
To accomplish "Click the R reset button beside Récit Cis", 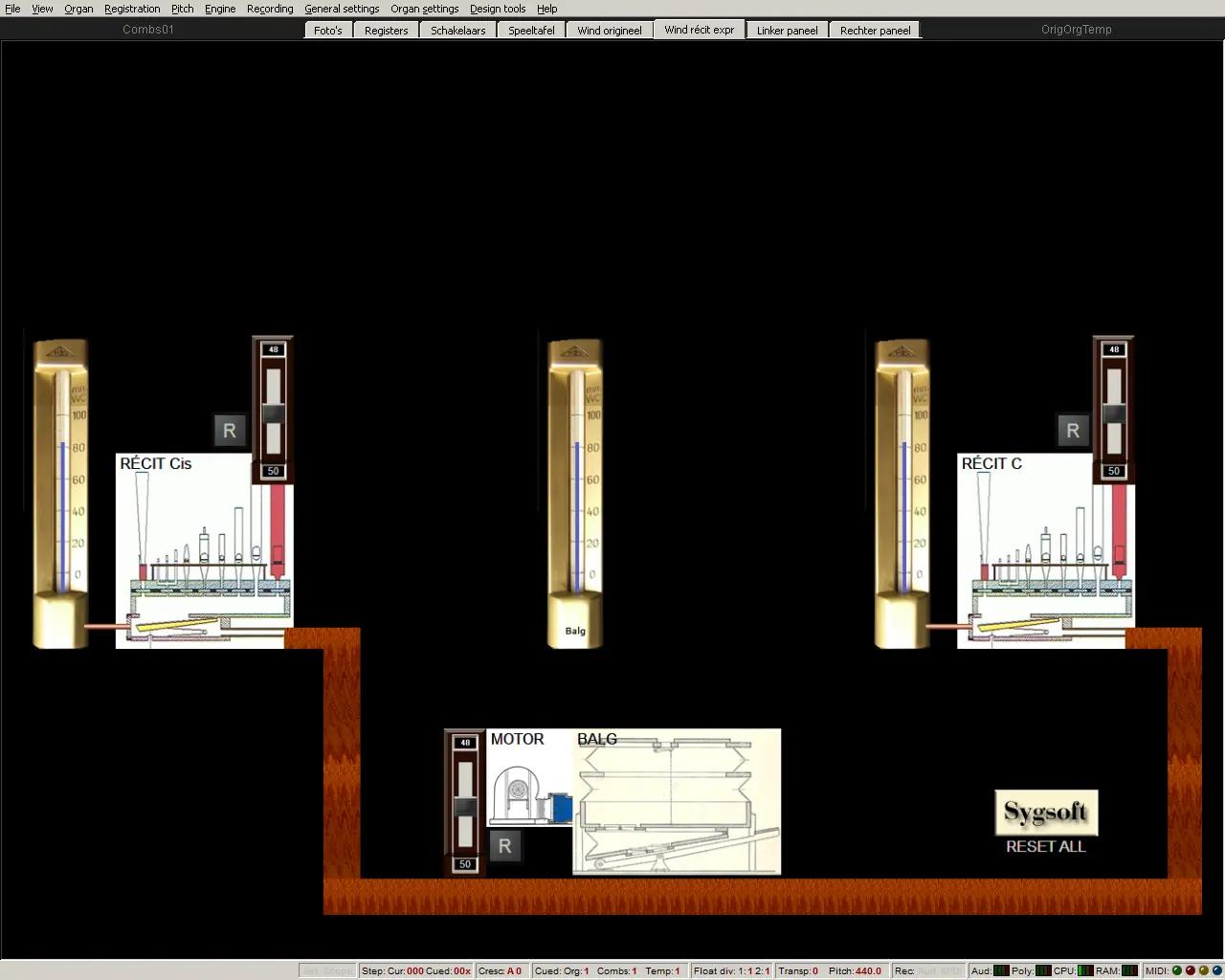I will [x=230, y=431].
